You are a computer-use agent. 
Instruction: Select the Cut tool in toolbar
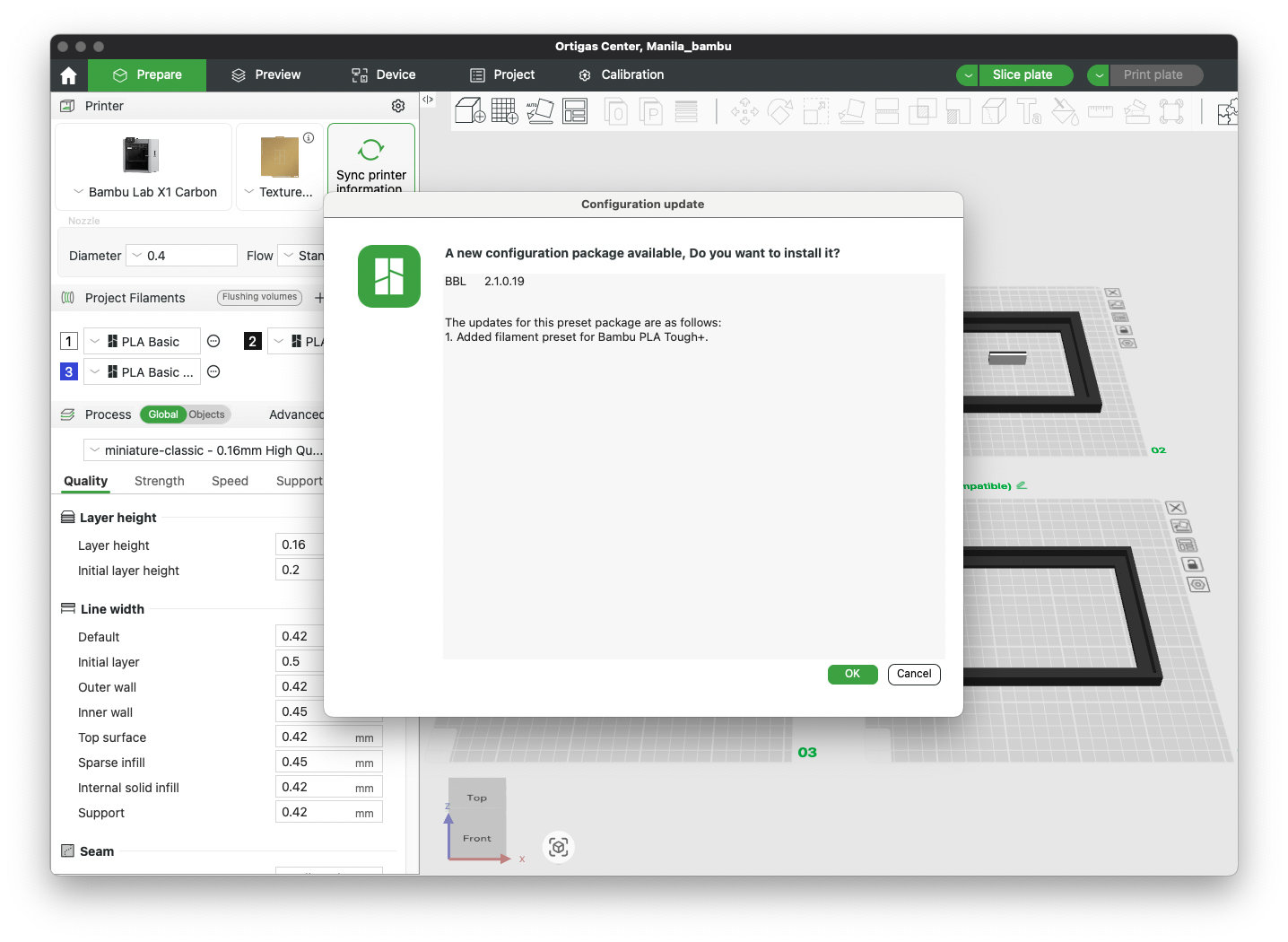887,111
